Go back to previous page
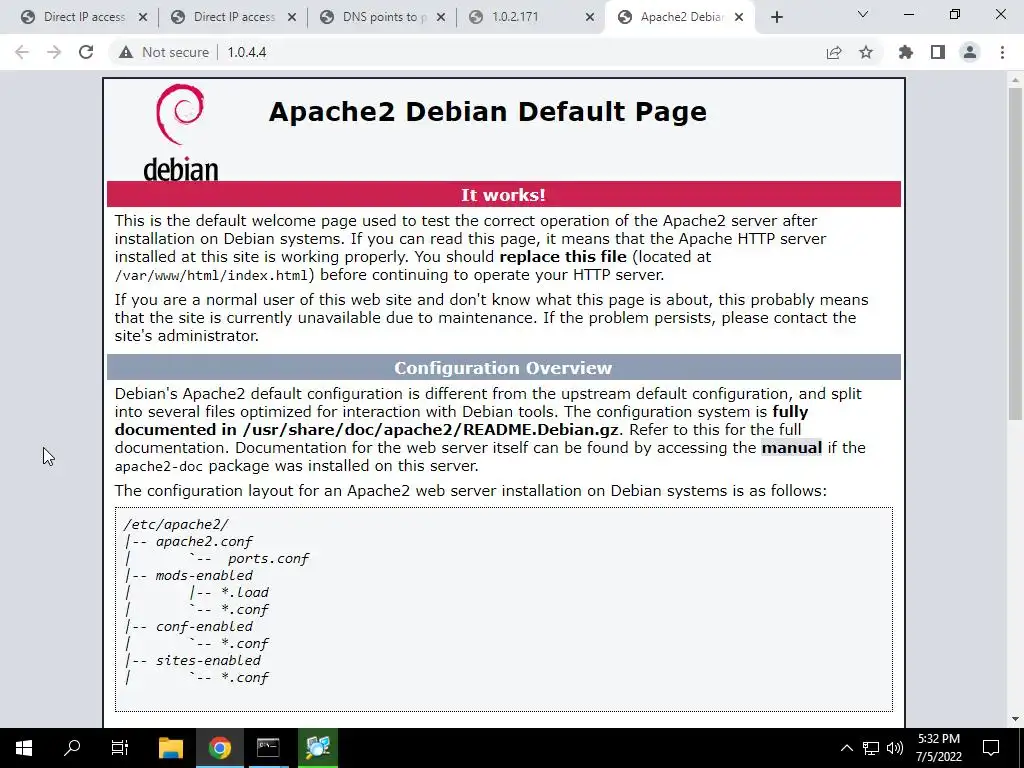The width and height of the screenshot is (1024, 768). click(x=22, y=52)
